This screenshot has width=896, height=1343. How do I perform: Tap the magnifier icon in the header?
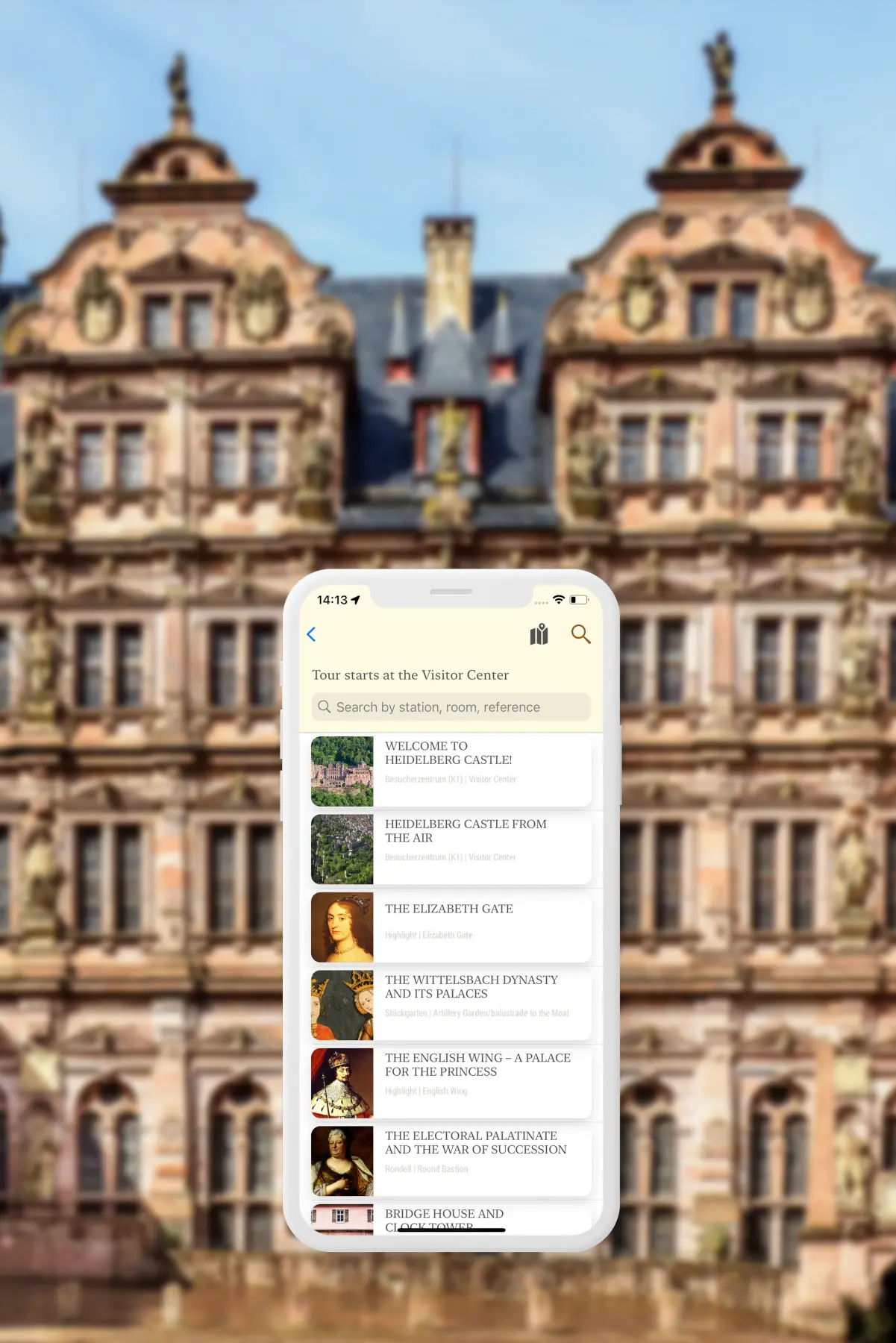580,634
